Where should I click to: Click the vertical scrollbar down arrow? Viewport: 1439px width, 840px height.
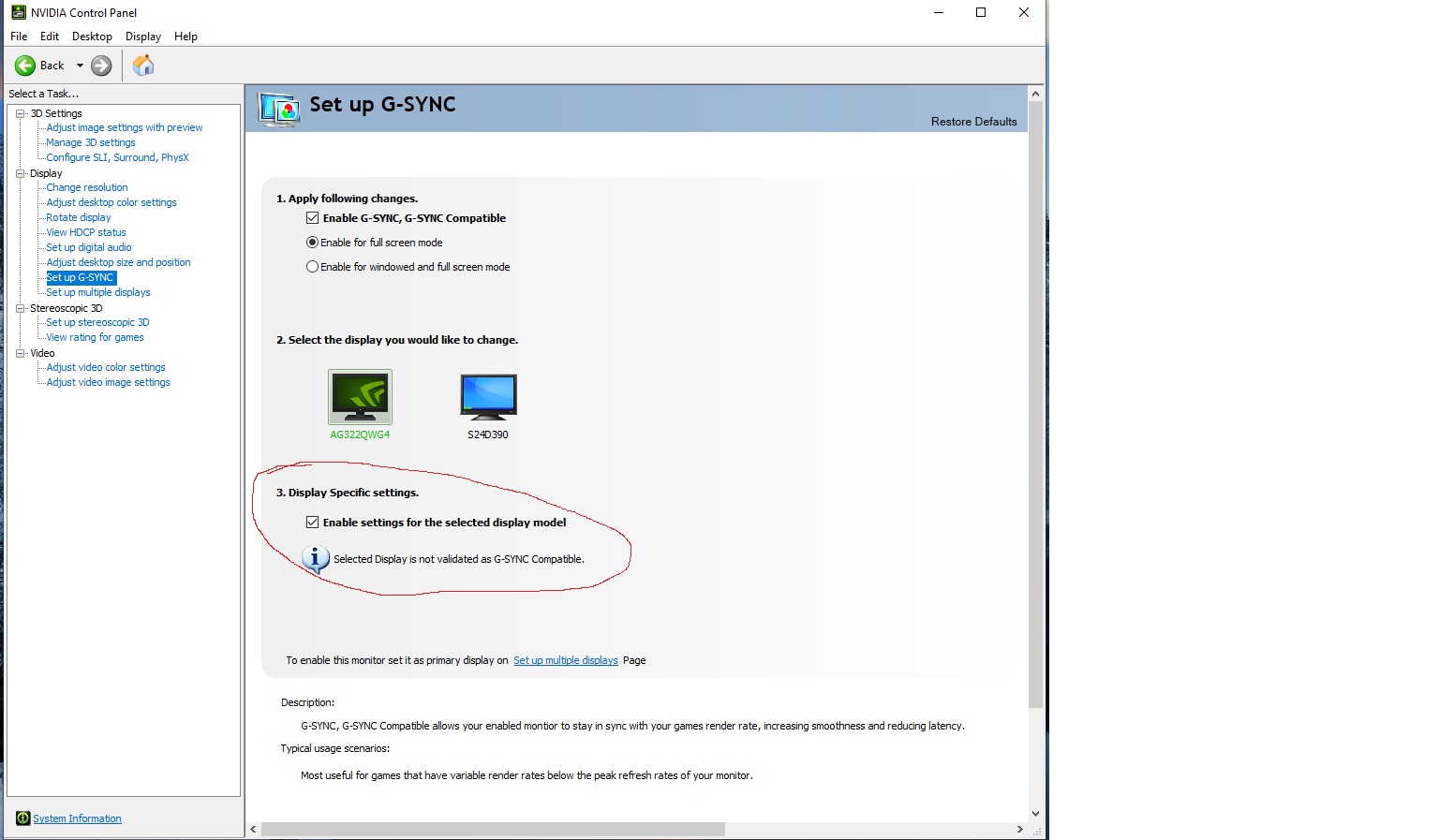pyautogui.click(x=1035, y=814)
